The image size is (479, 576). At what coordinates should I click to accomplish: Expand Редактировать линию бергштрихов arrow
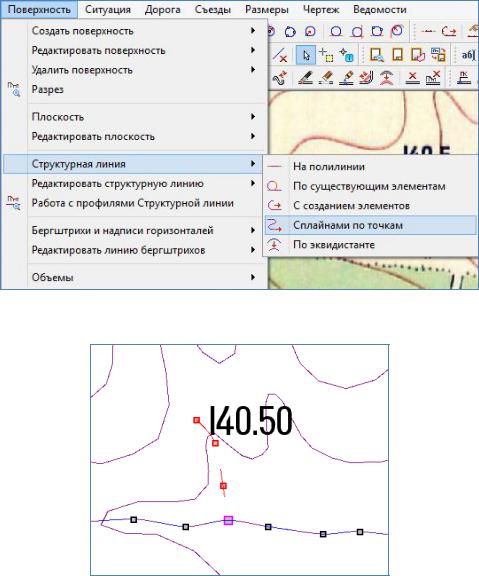tap(253, 250)
